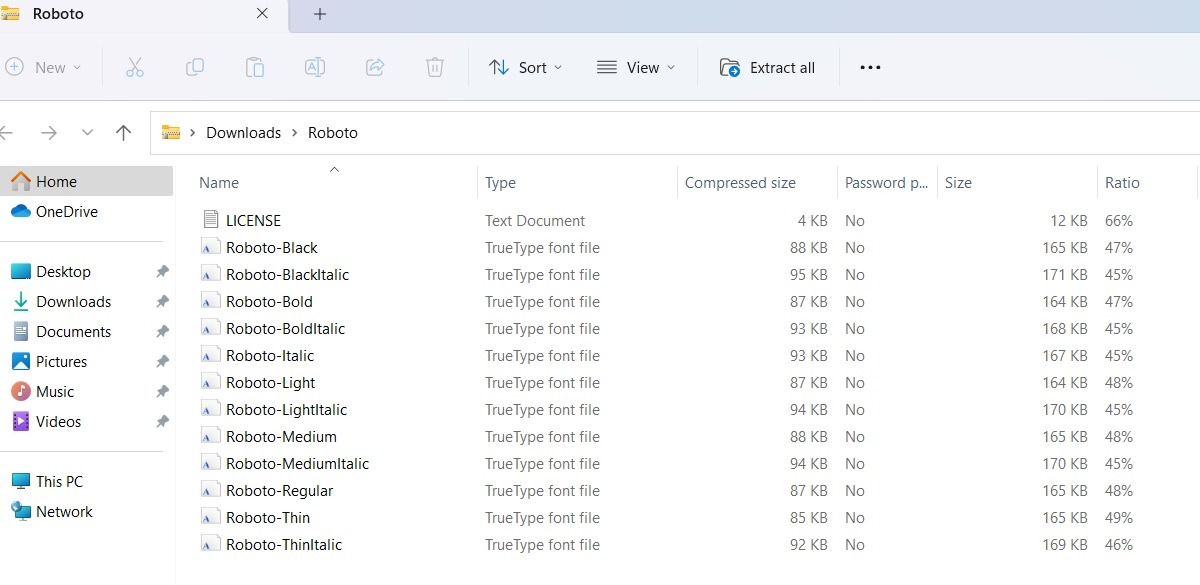Open the Downloads breadcrumb link

click(243, 132)
